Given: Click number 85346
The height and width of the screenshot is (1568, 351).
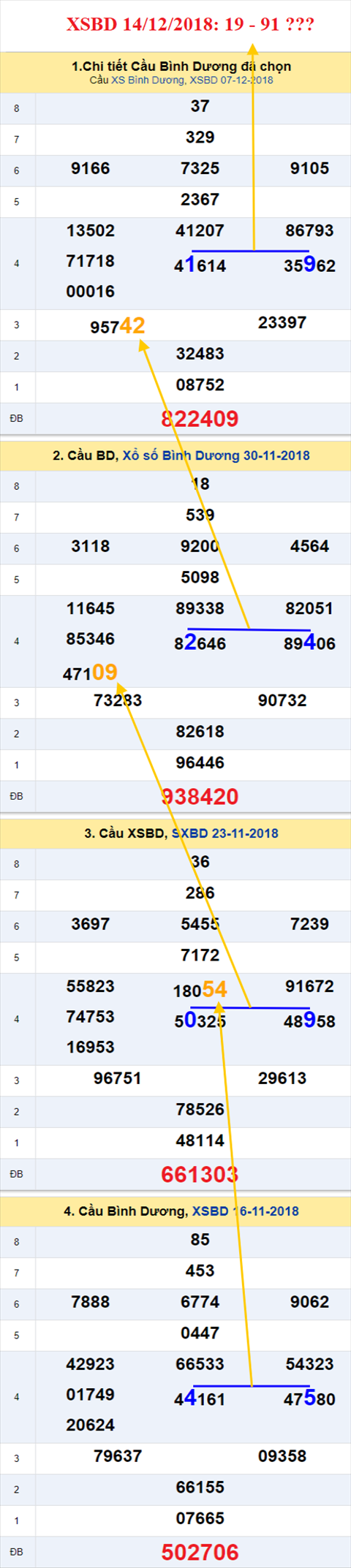Looking at the screenshot, I should pos(91,639).
